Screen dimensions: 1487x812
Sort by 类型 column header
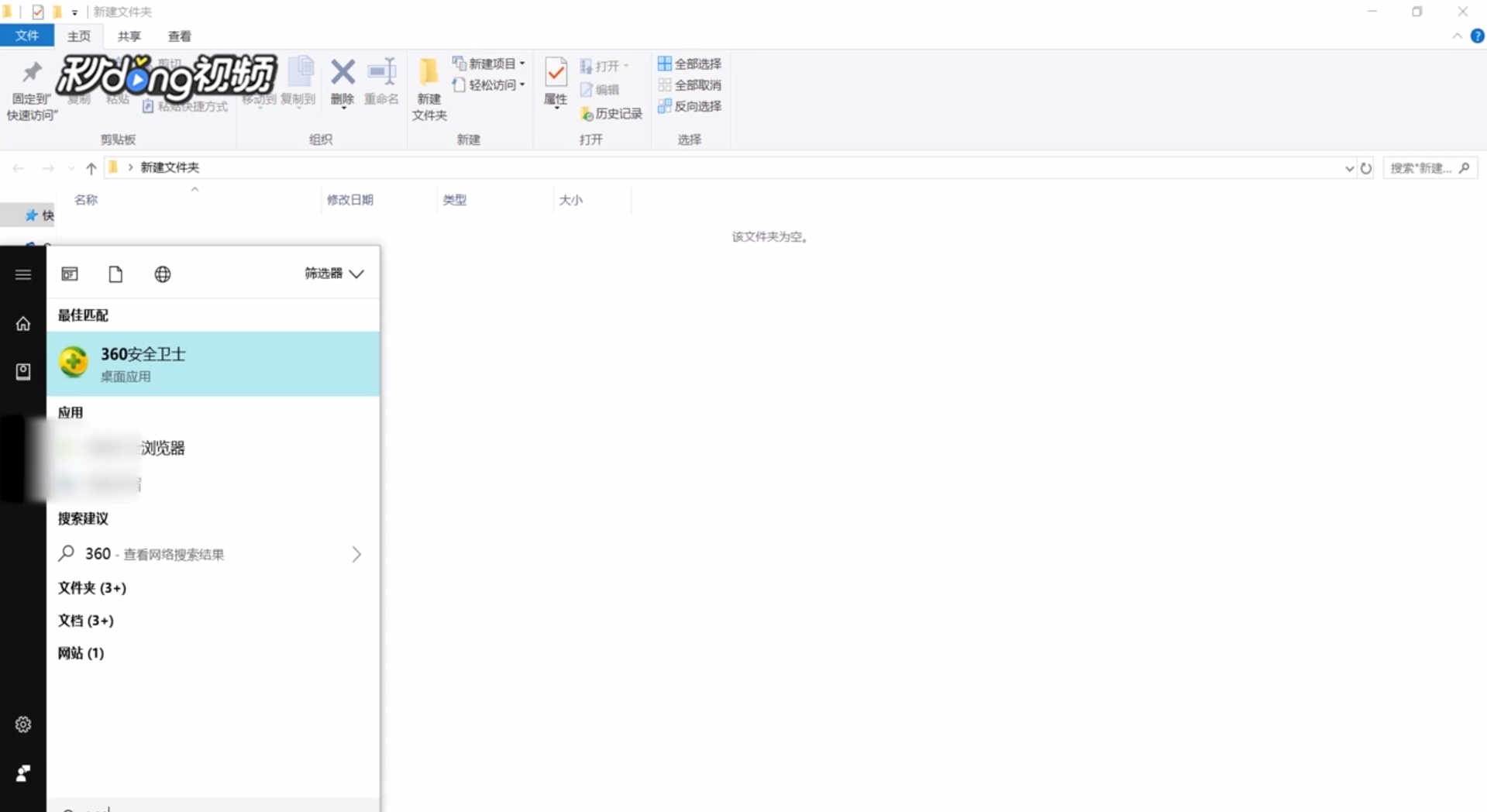point(454,200)
